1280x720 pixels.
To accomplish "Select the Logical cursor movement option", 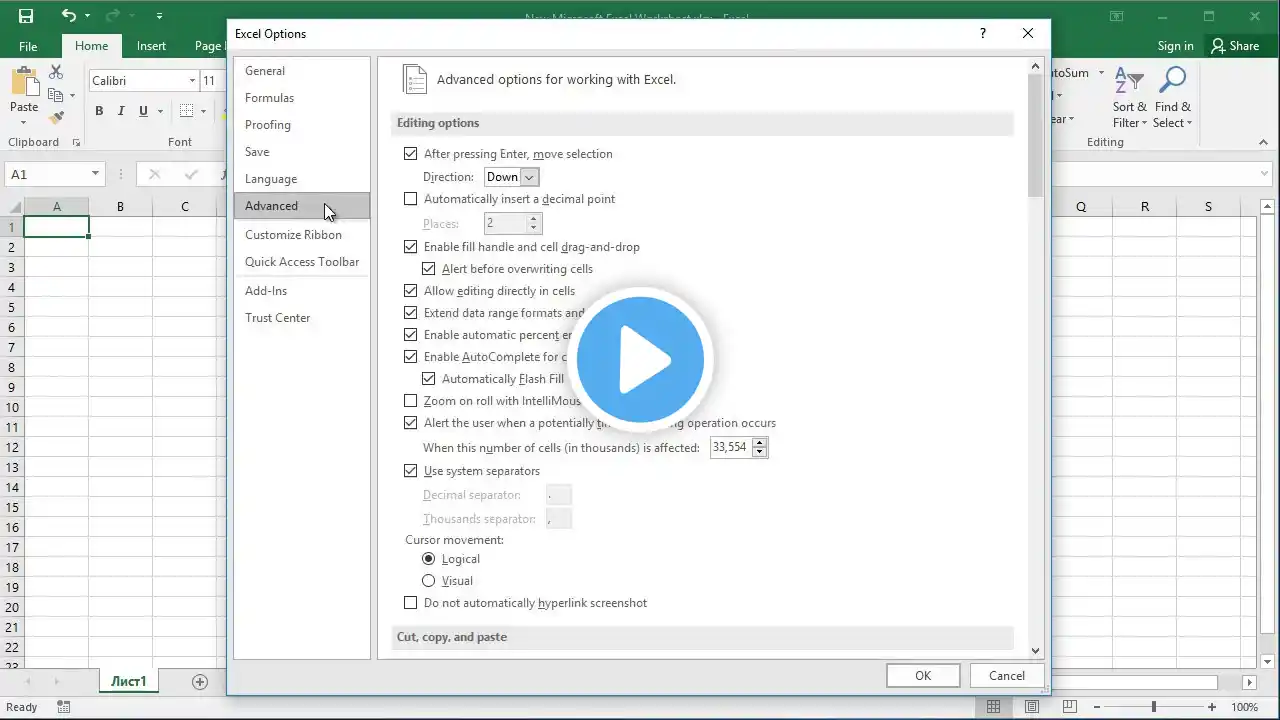I will pos(429,559).
